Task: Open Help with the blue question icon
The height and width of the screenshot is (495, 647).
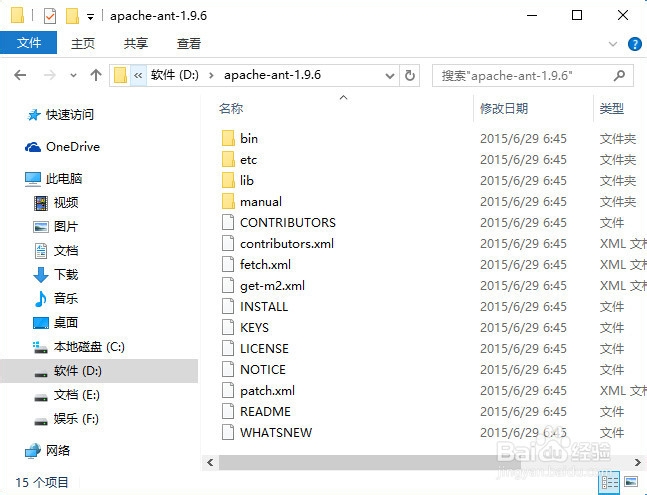Action: tap(635, 44)
